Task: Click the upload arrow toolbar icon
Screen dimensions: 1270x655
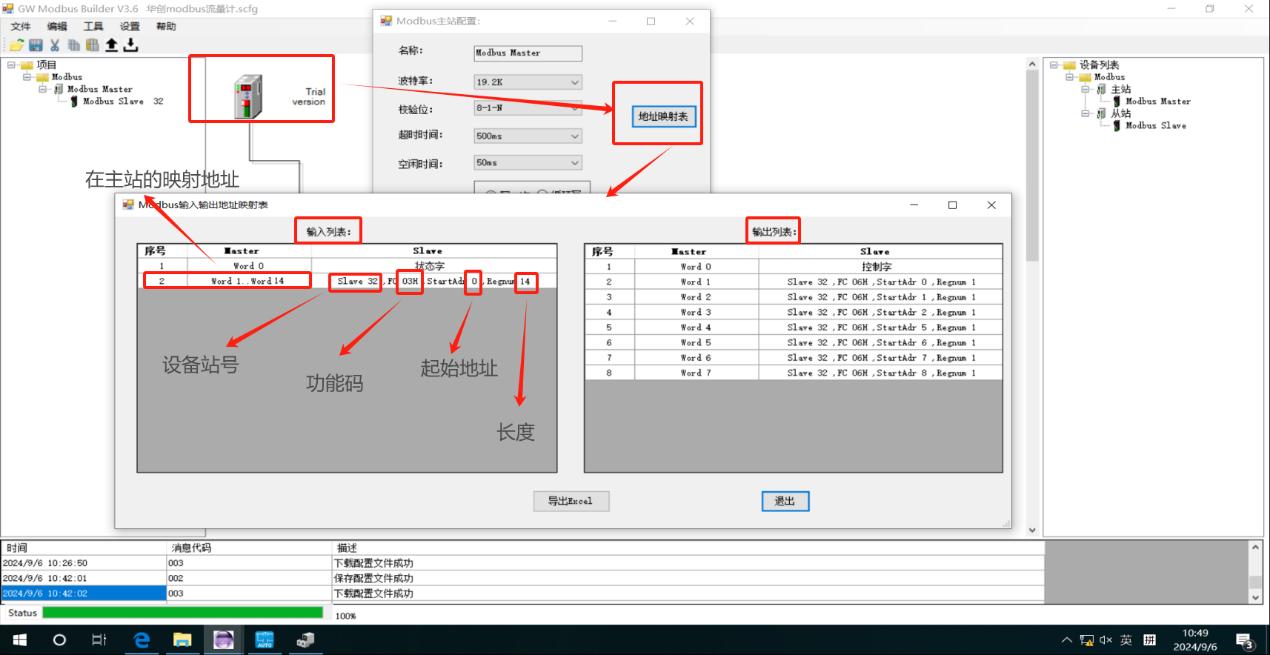Action: tap(112, 45)
